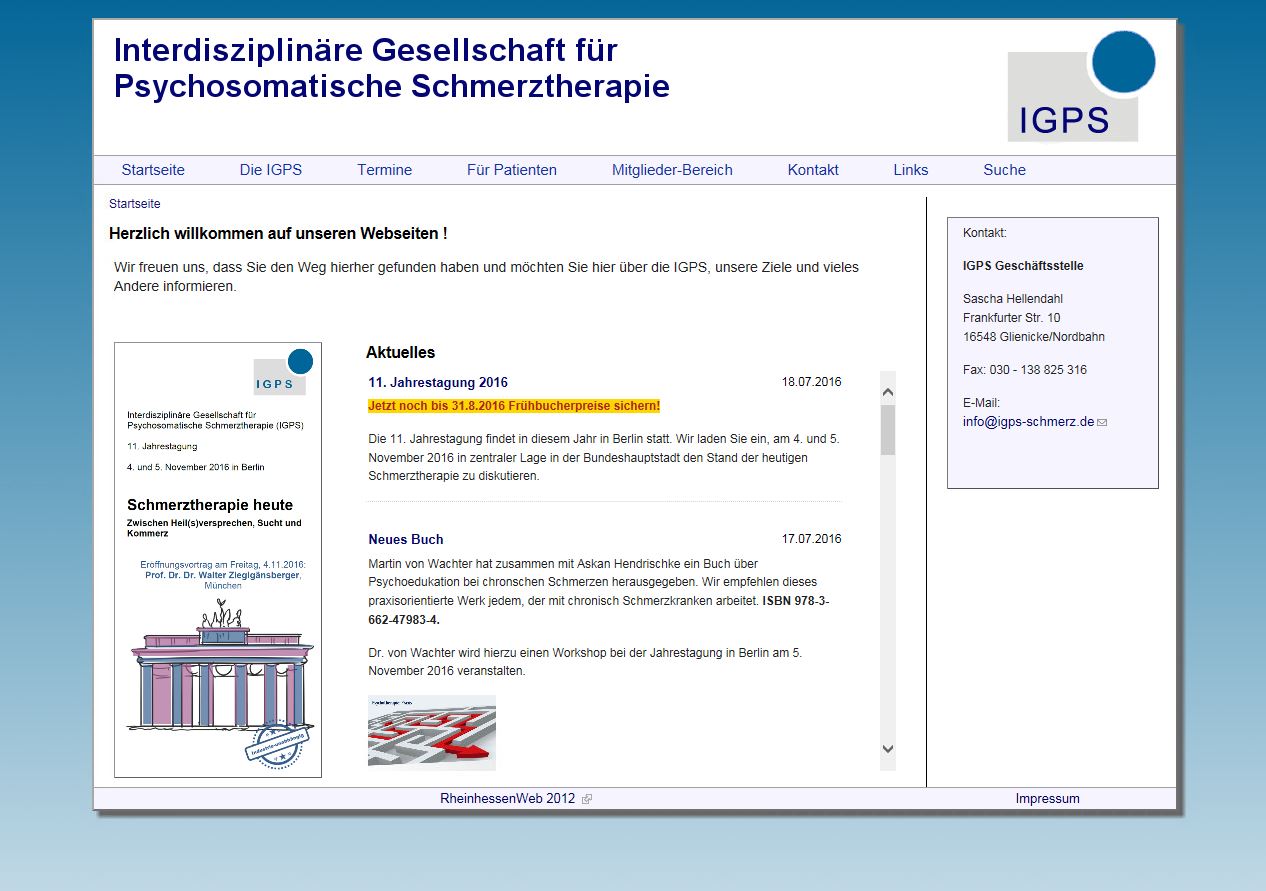
Task: Click the Startseite breadcrumb link
Action: (x=134, y=204)
